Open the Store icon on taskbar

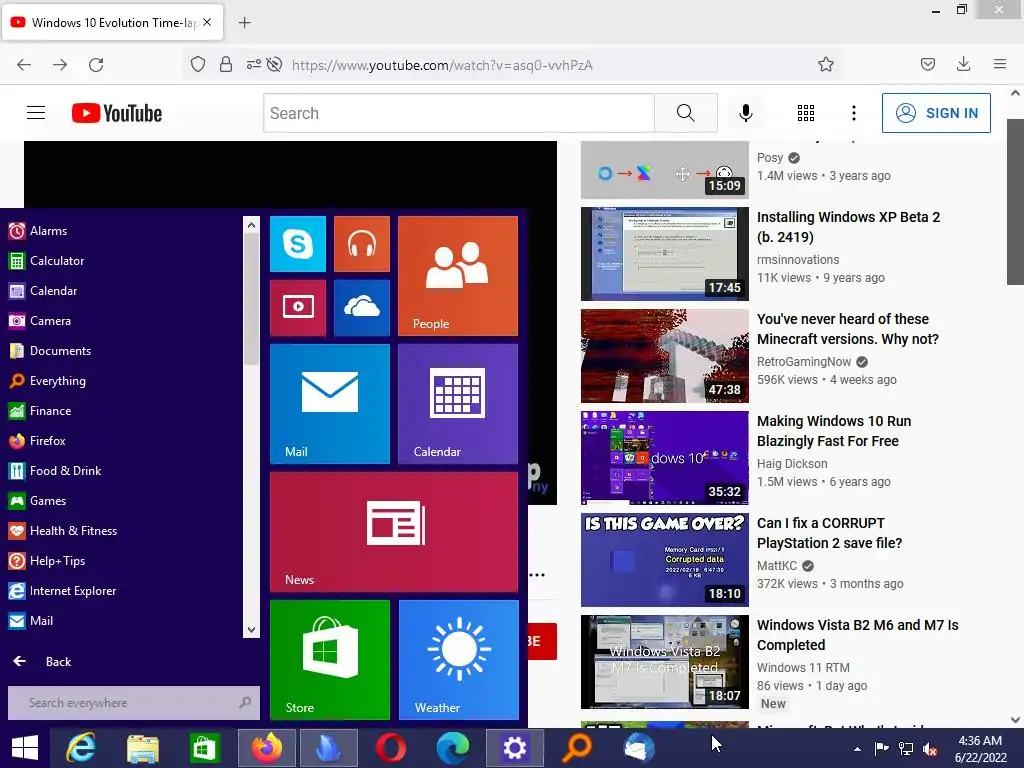click(204, 748)
